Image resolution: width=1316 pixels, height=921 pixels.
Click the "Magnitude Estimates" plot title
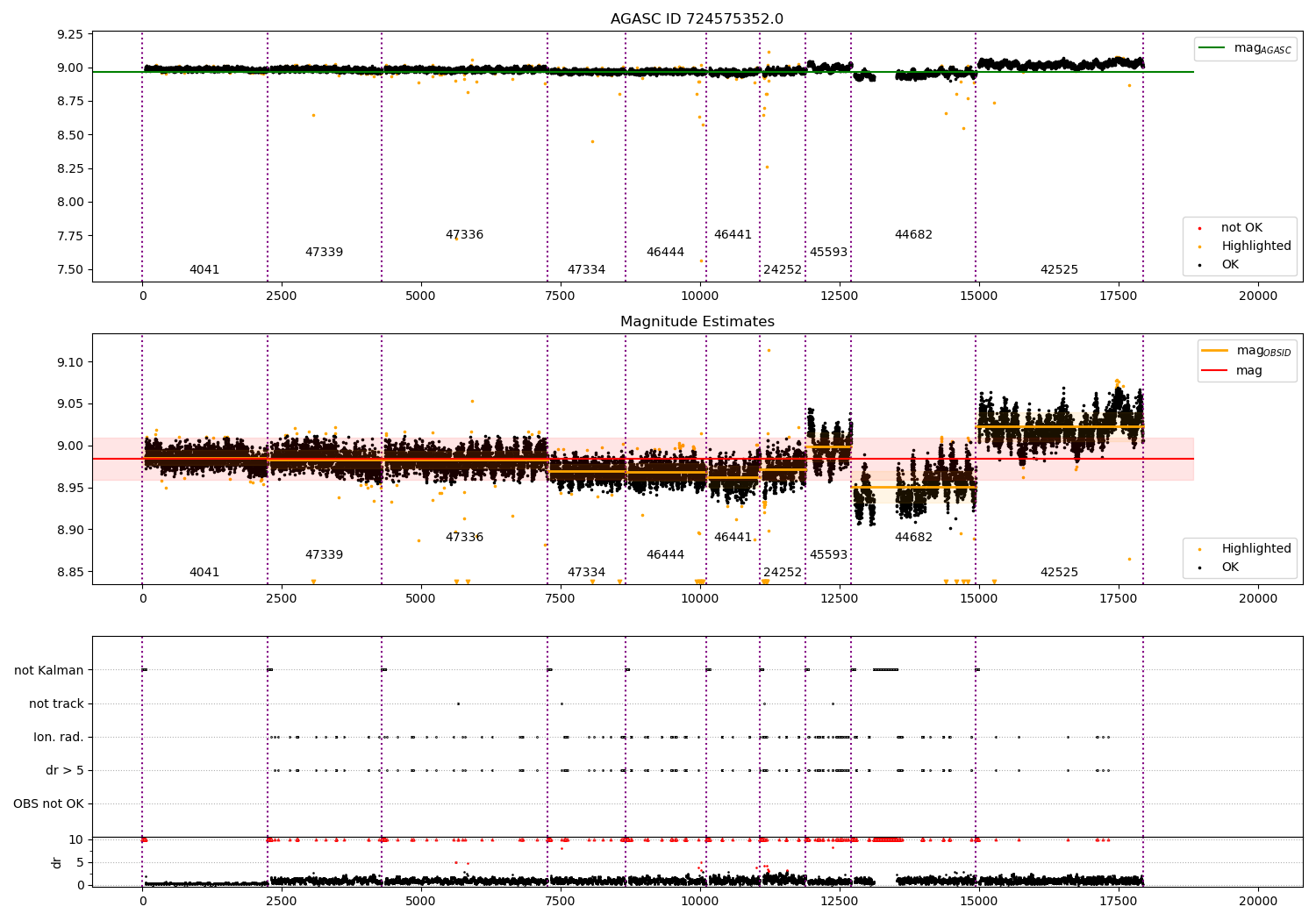(697, 322)
